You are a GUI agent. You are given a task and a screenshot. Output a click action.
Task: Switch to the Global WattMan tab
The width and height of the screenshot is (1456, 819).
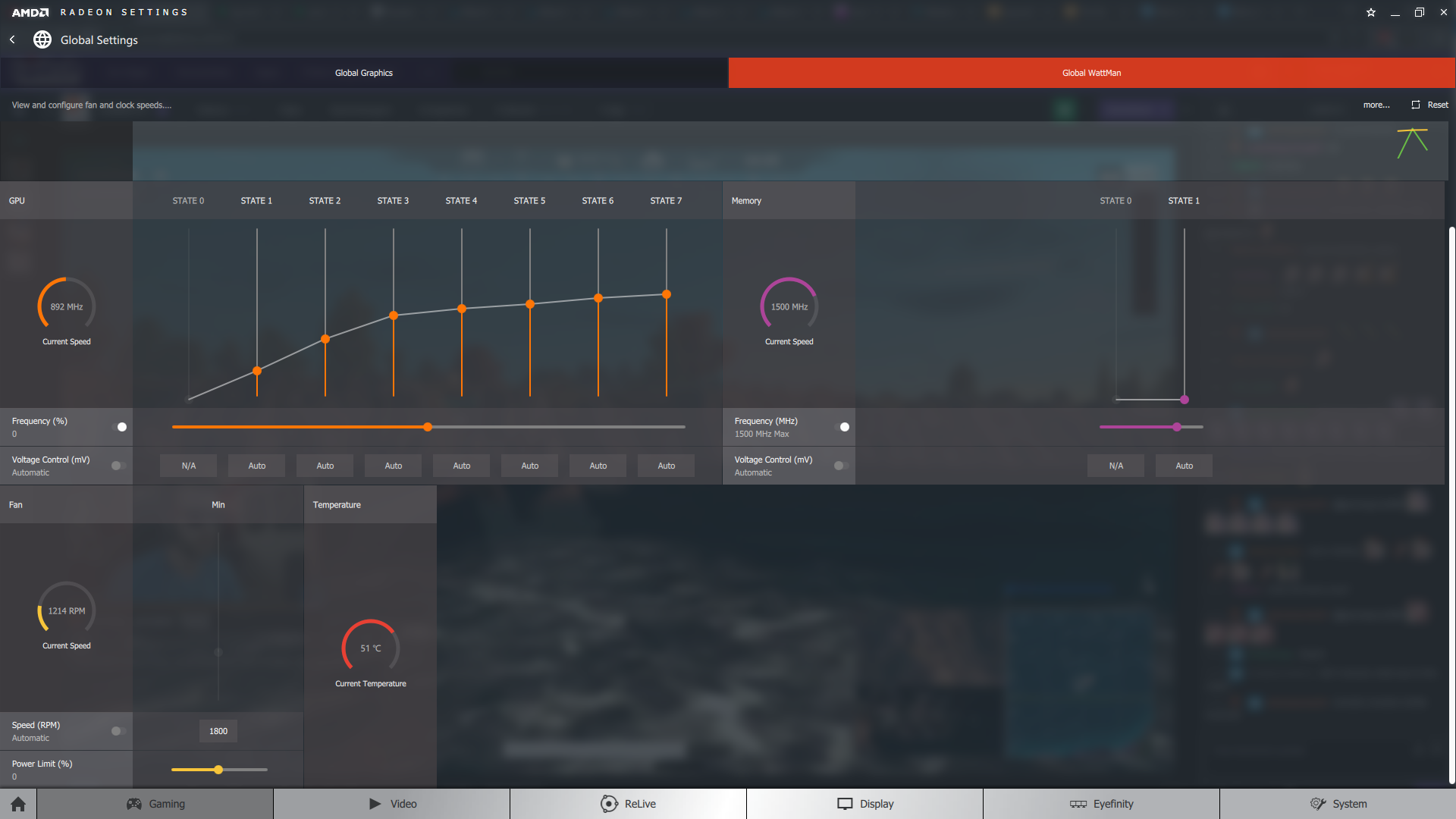(x=1092, y=73)
